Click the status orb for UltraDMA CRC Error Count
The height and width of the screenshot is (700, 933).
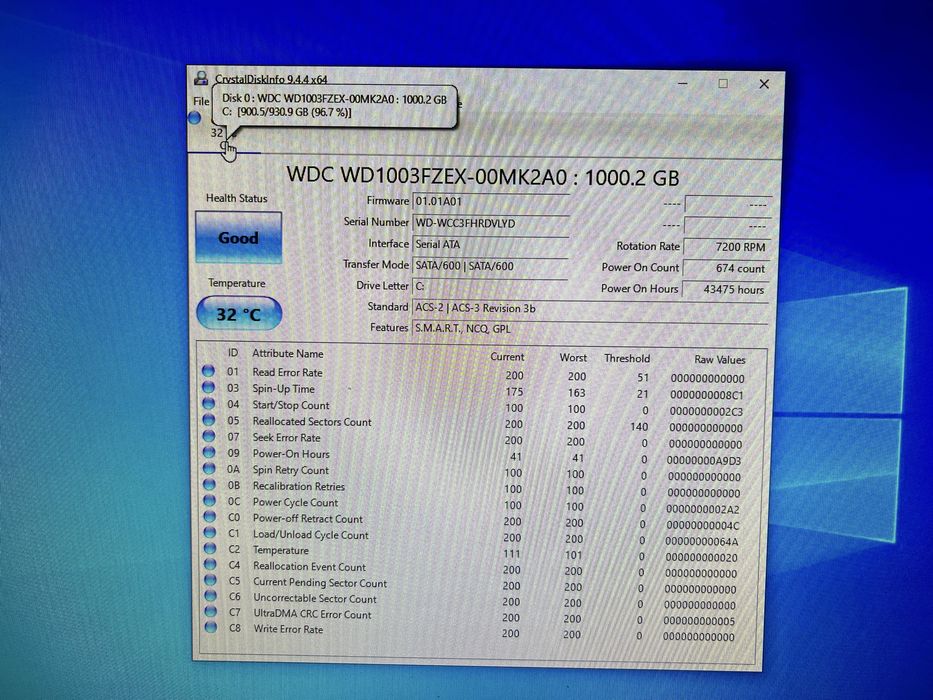pos(210,611)
